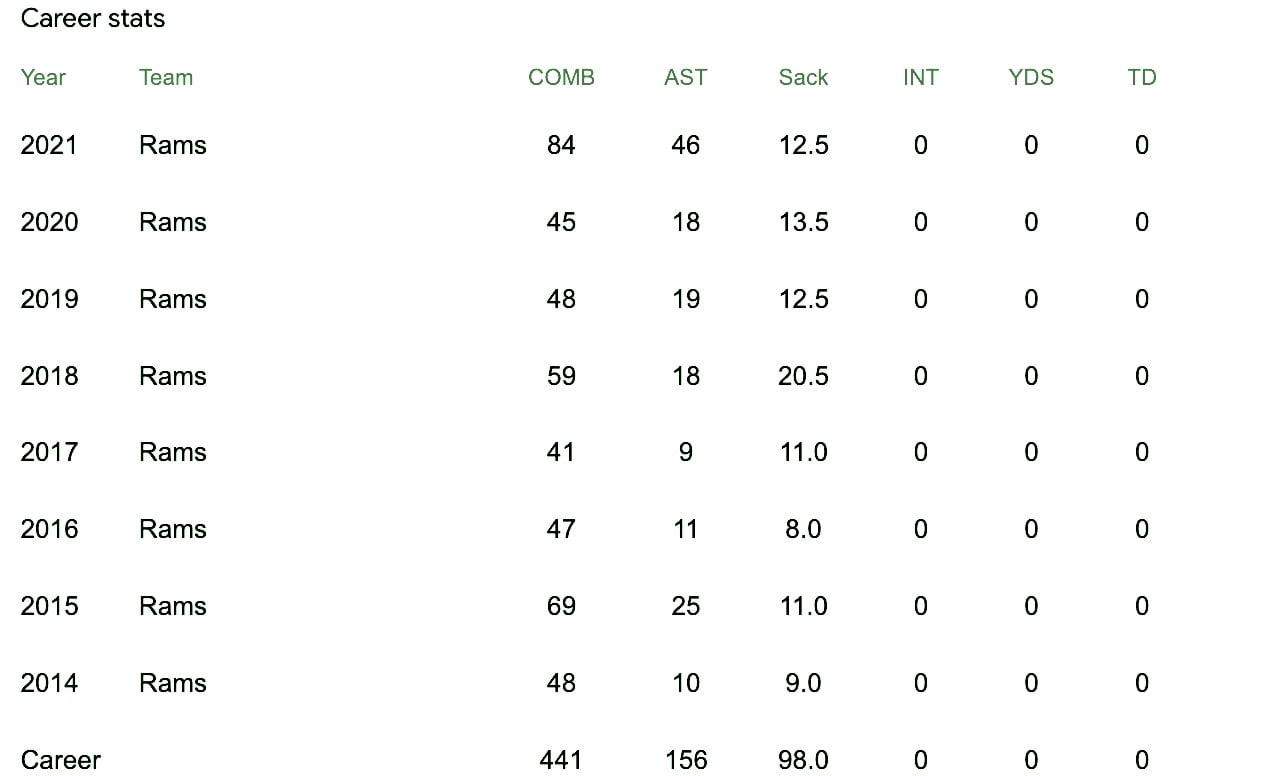Select the YDS column header
The width and height of the screenshot is (1272, 776).
[x=1031, y=78]
